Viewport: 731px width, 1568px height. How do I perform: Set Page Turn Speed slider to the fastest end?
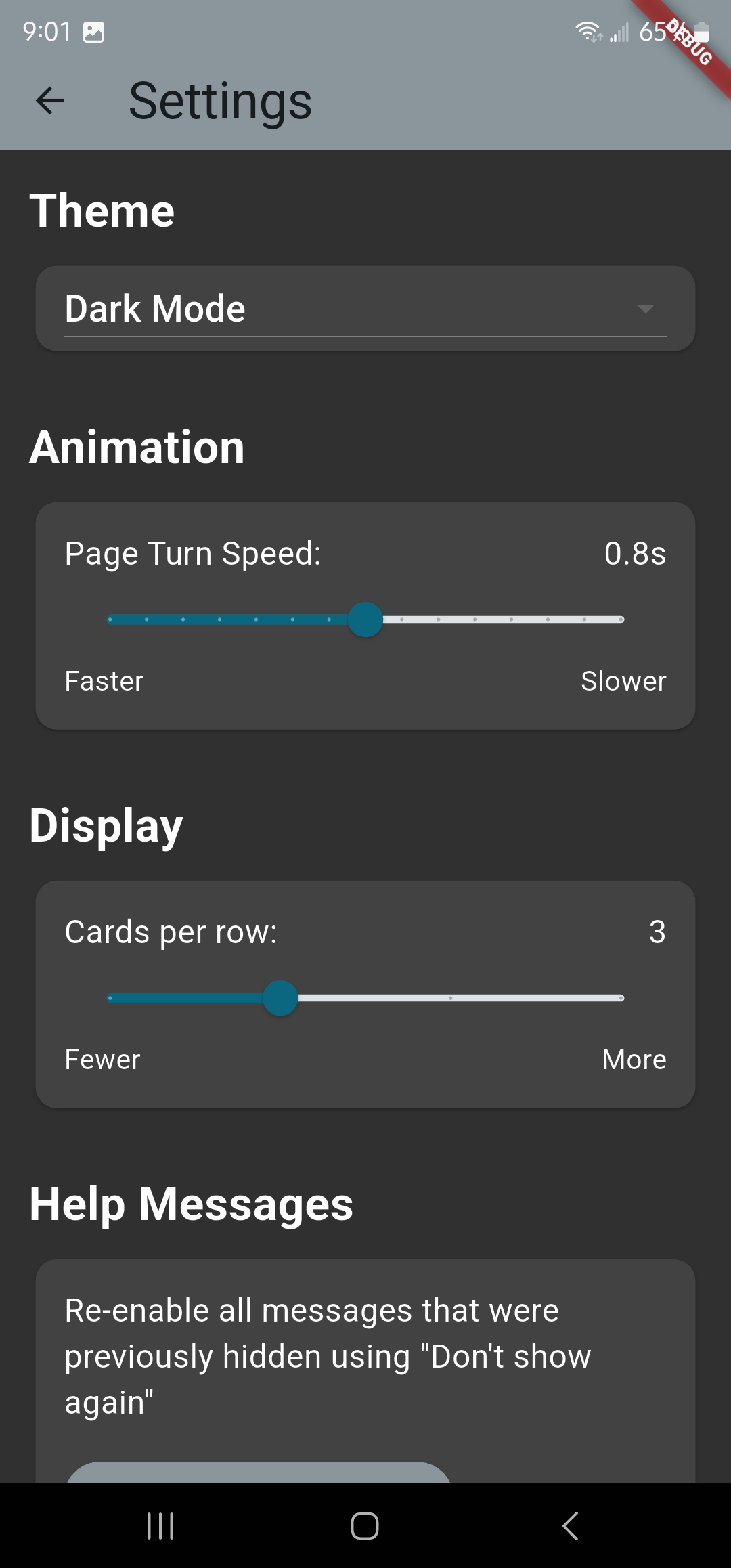coord(110,619)
